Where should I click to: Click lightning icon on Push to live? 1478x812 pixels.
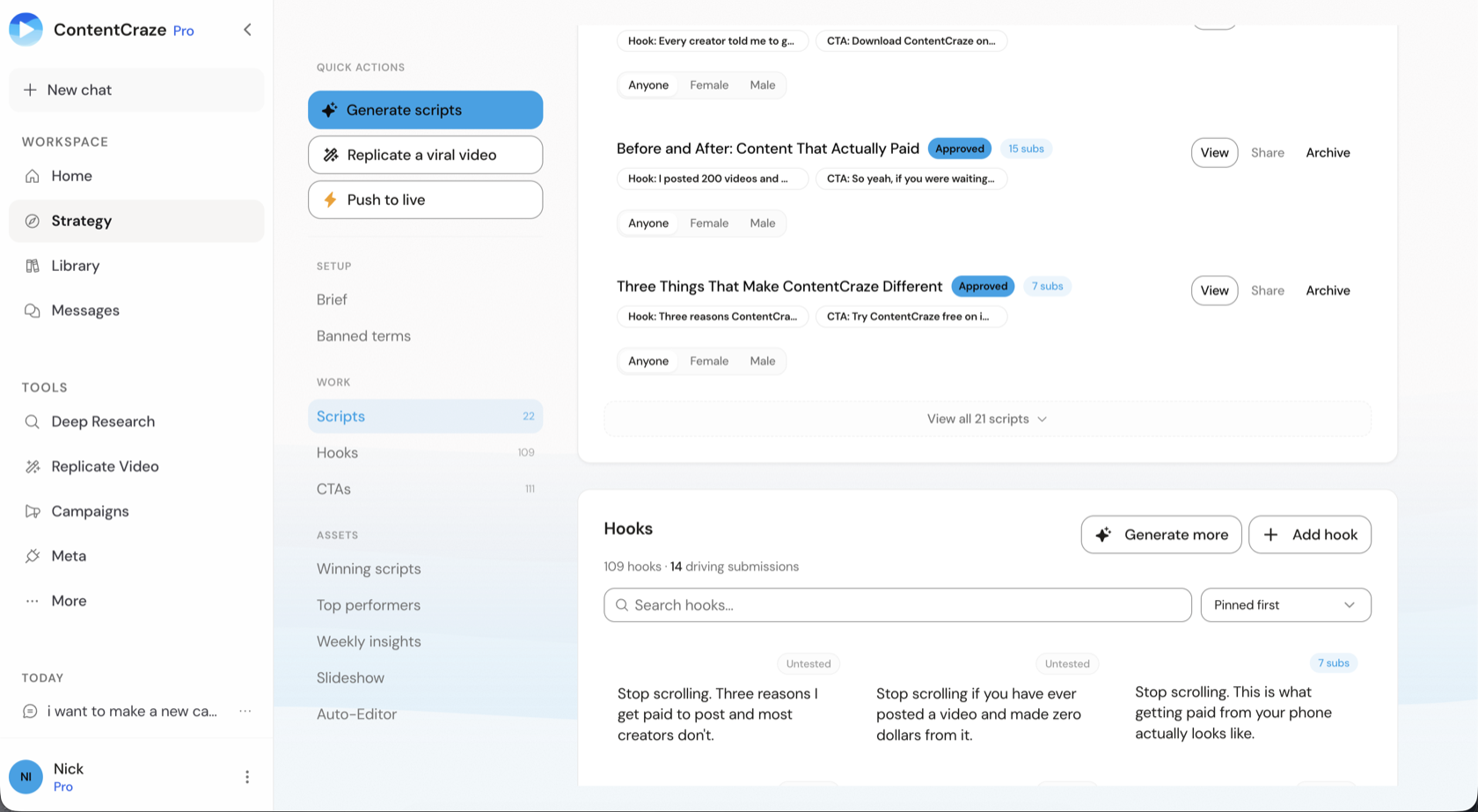point(331,200)
